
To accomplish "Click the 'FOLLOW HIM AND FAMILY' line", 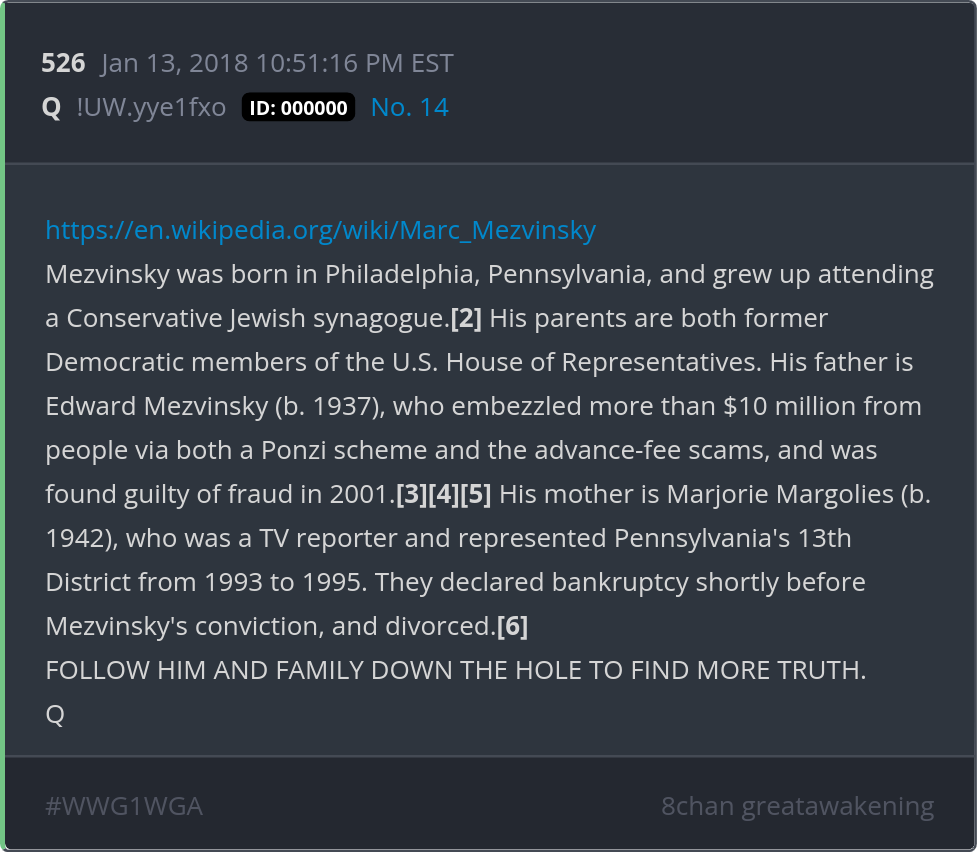I will tap(455, 671).
